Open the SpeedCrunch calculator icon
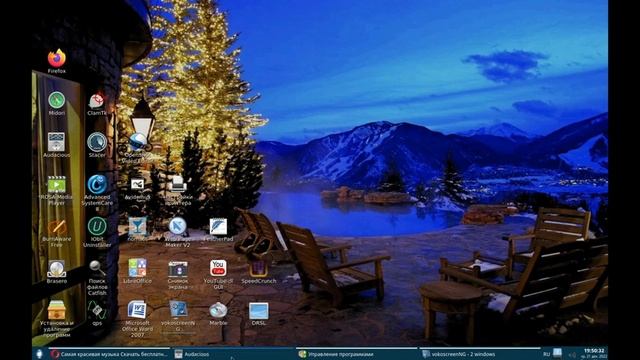640x360 pixels. (x=259, y=268)
